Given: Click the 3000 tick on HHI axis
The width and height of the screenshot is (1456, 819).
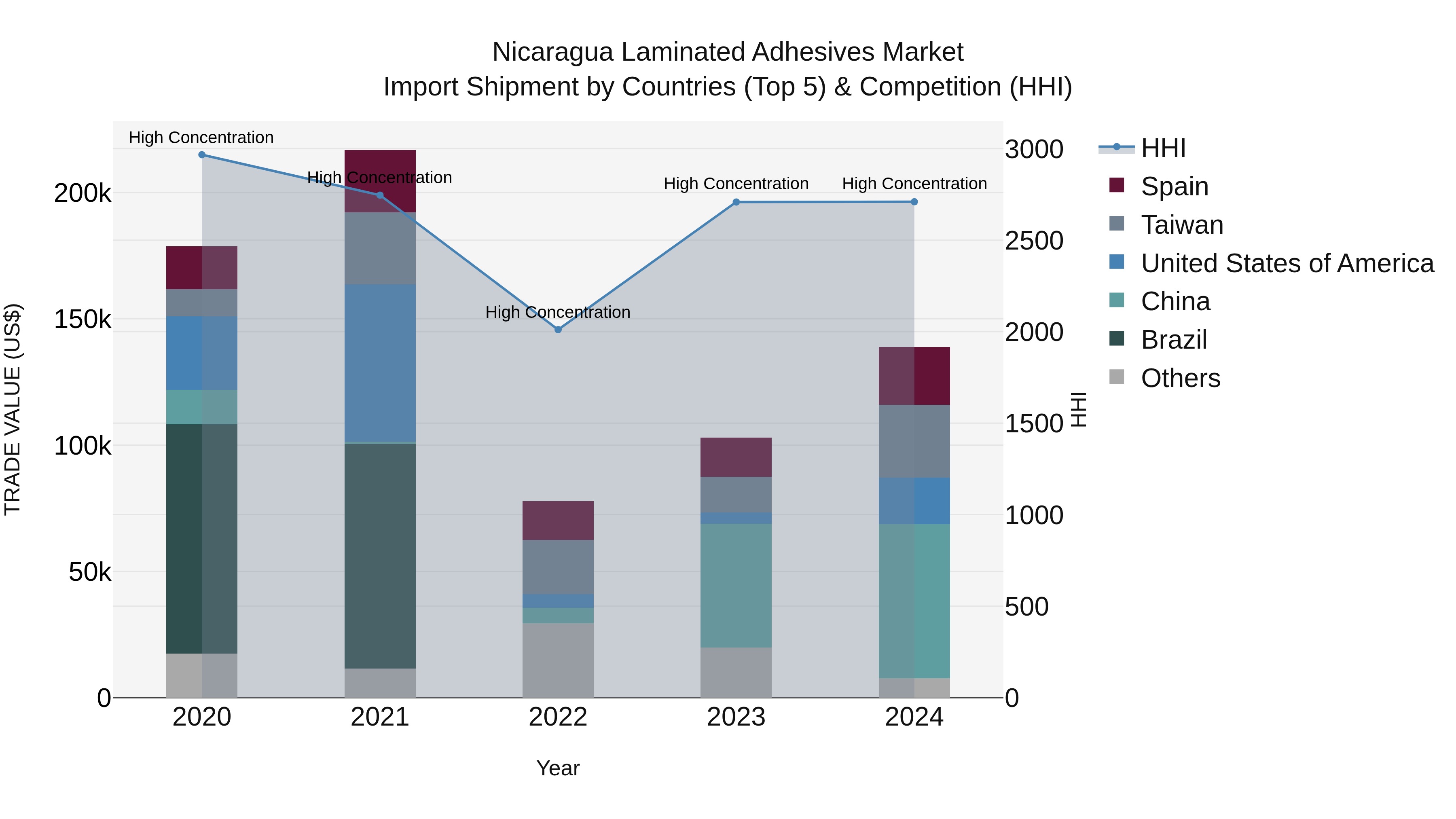Looking at the screenshot, I should (1034, 149).
